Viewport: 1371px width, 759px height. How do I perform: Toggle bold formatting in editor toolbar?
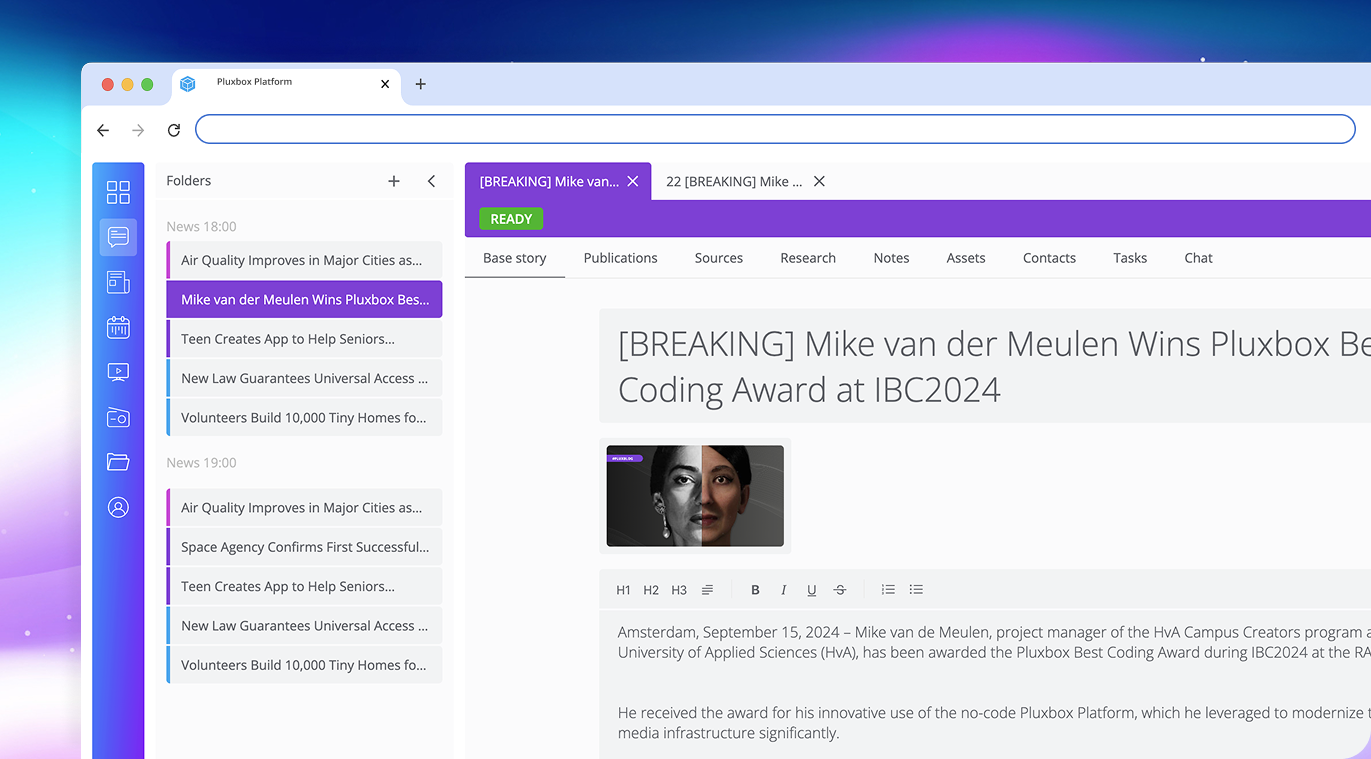point(755,590)
